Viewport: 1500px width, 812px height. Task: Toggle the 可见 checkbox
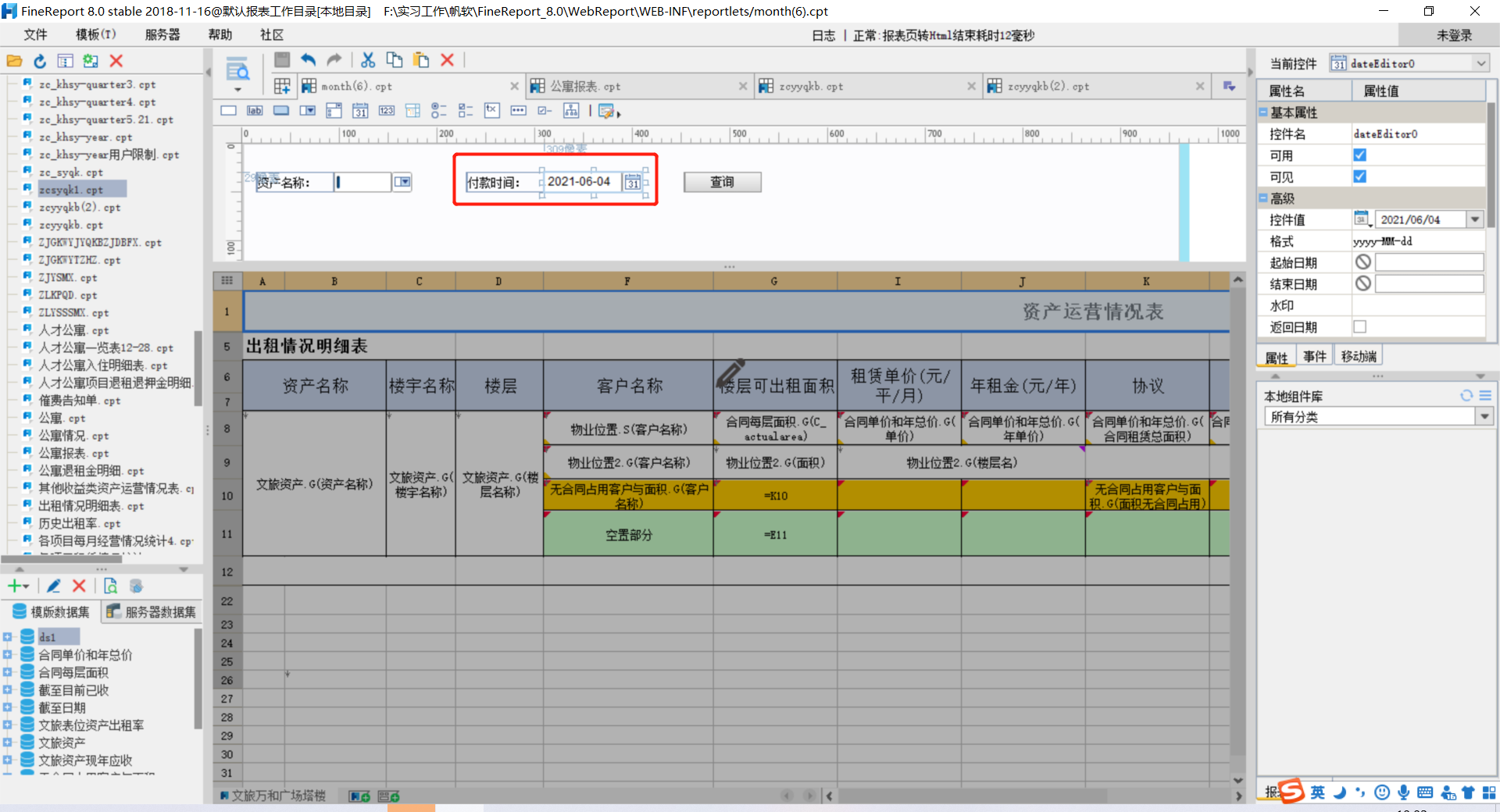pyautogui.click(x=1359, y=176)
